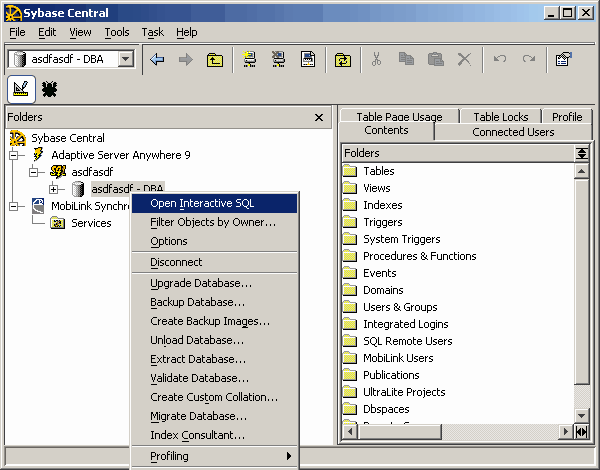This screenshot has height=470, width=600.
Task: Open the Help menu
Action: point(186,32)
